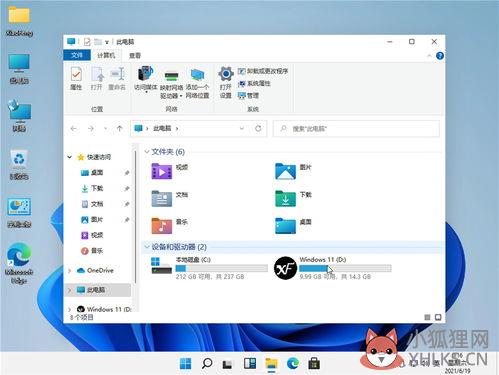Screen dimensions: 499x375
Task: Click the search This PC box
Action: [x=356, y=129]
